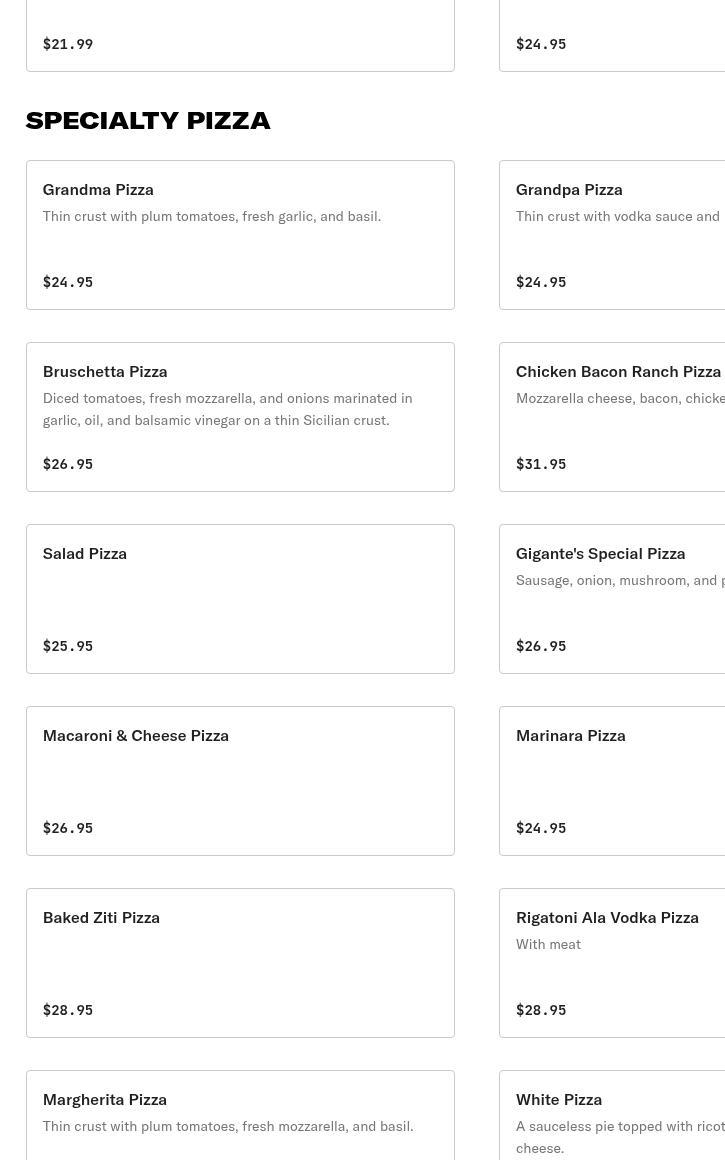Open the White Pizza card
The image size is (725, 1160).
pyautogui.click(x=613, y=1115)
